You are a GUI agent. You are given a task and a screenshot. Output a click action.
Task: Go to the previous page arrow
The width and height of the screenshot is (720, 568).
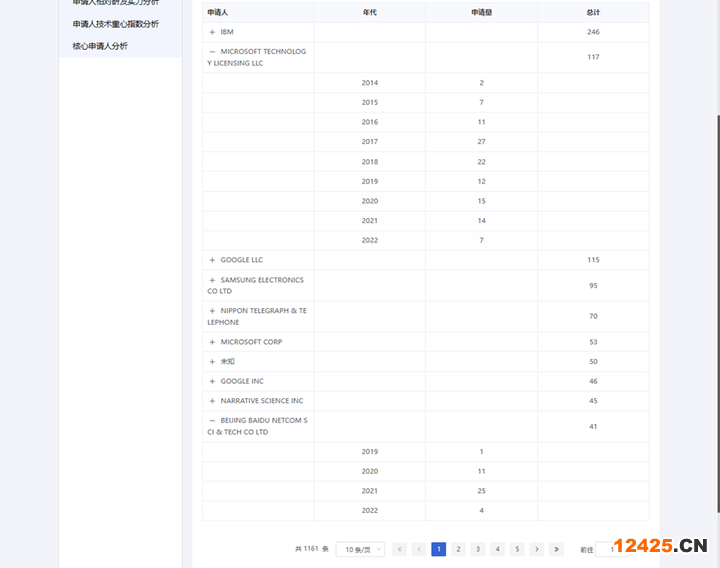pos(419,549)
